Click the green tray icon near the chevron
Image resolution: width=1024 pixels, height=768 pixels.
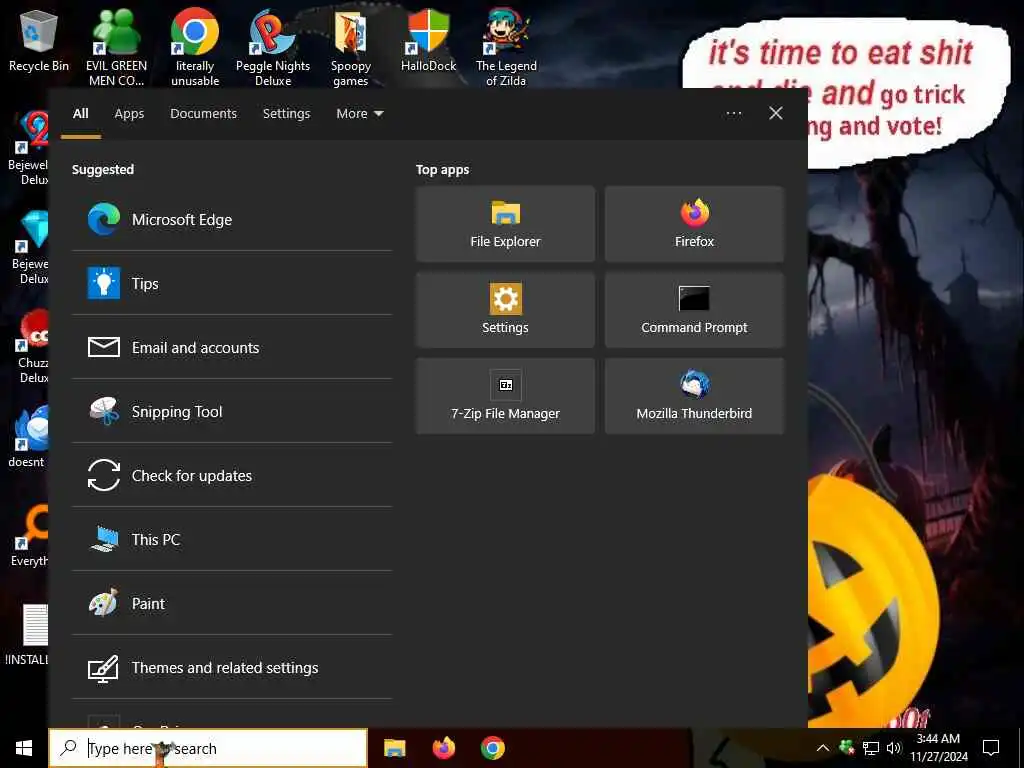847,747
